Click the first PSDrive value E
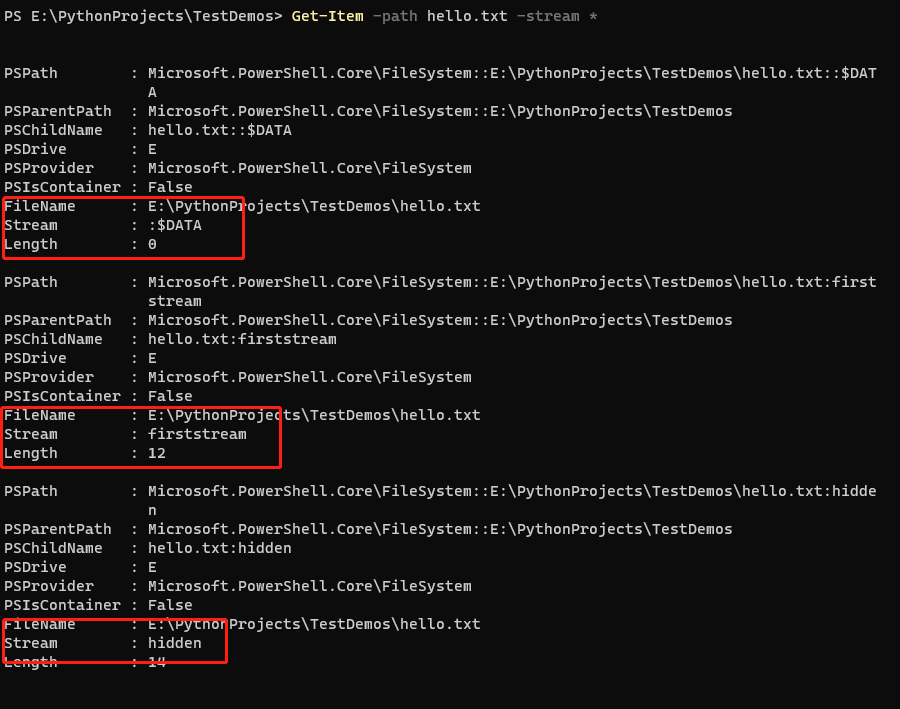This screenshot has height=709, width=900. [x=152, y=149]
